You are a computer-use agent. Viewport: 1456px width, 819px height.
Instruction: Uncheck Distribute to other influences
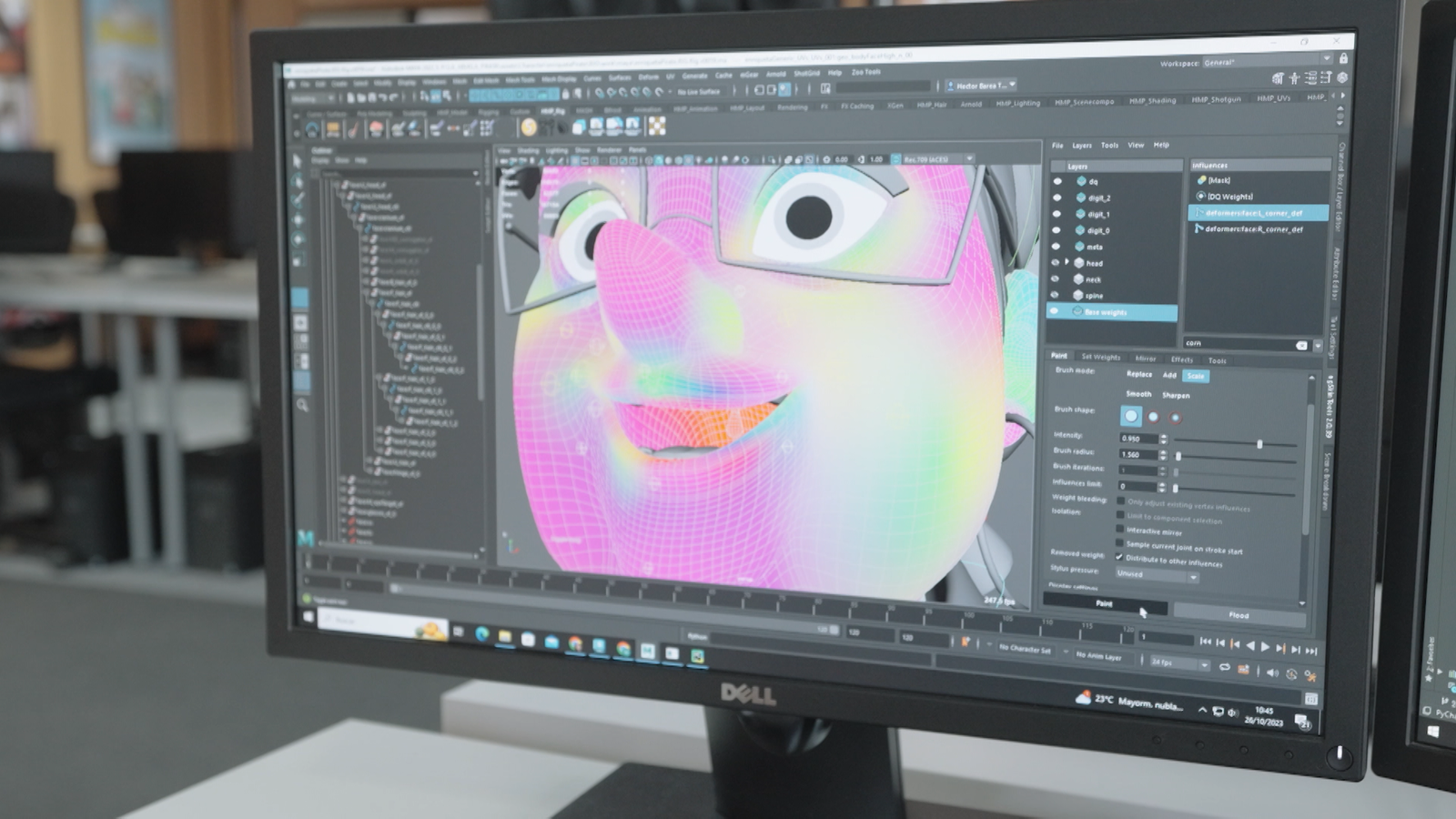tap(1119, 557)
